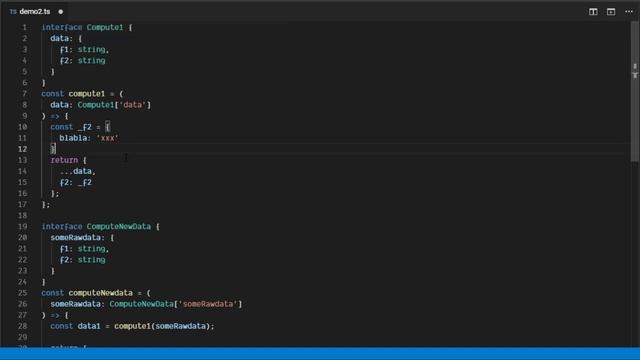Click 'someRawdata' property on line 20
The height and width of the screenshot is (360, 640).
click(76, 238)
